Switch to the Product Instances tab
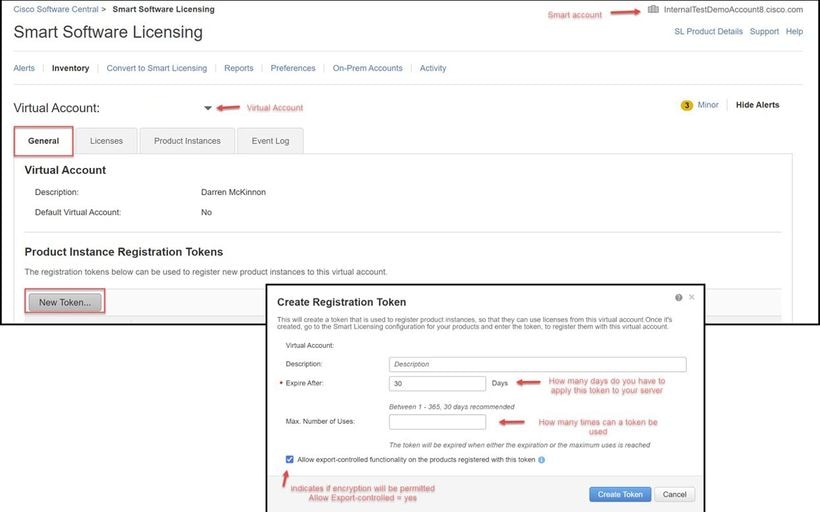The width and height of the screenshot is (820, 512). (187, 141)
